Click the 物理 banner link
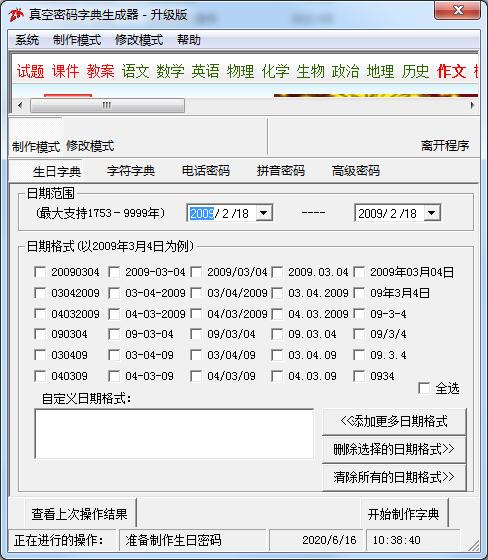Viewport: 488px width, 560px height. click(x=241, y=71)
